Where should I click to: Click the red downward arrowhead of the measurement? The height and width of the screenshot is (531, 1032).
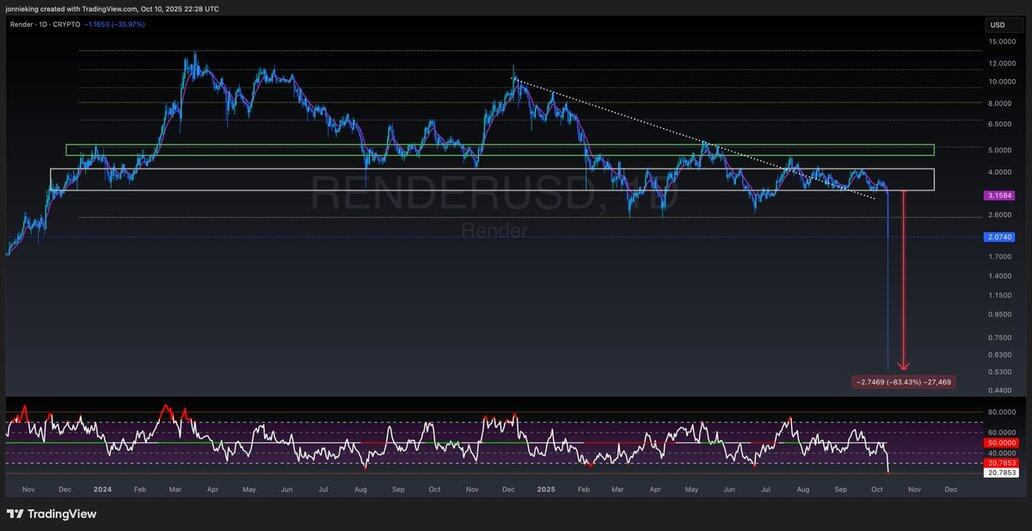904,366
